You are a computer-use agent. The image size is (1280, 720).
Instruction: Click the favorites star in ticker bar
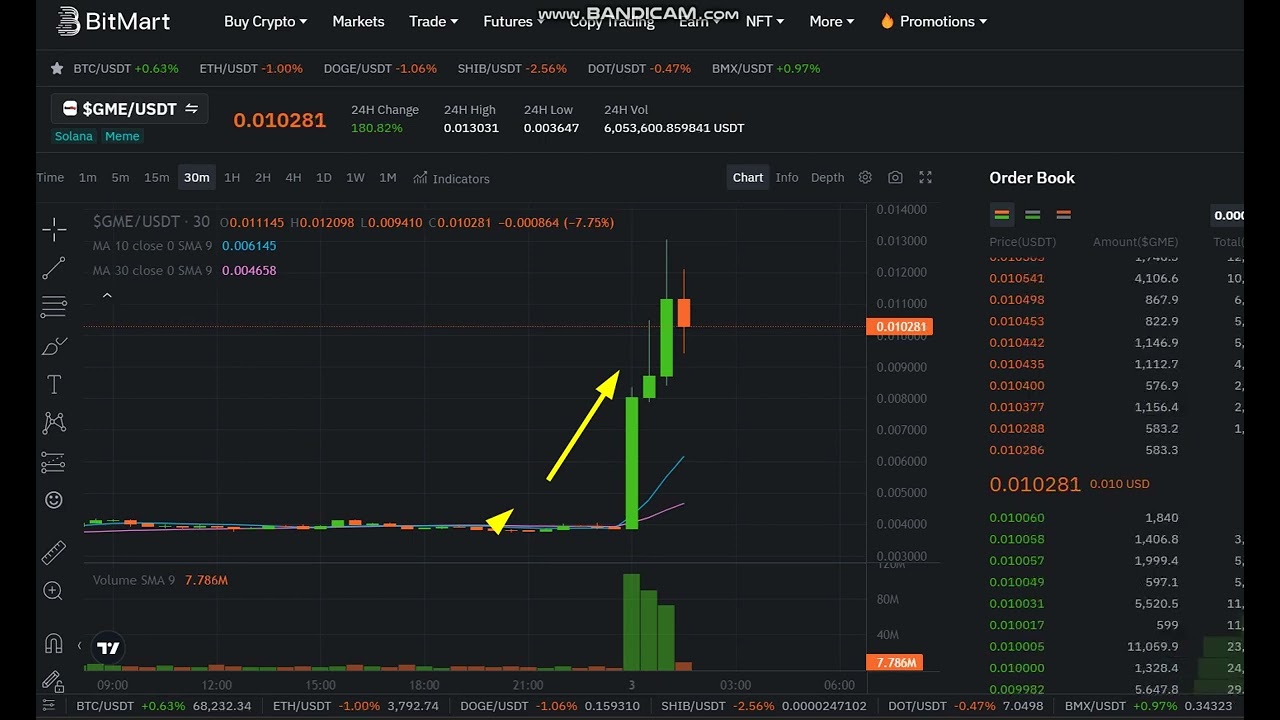coord(57,68)
